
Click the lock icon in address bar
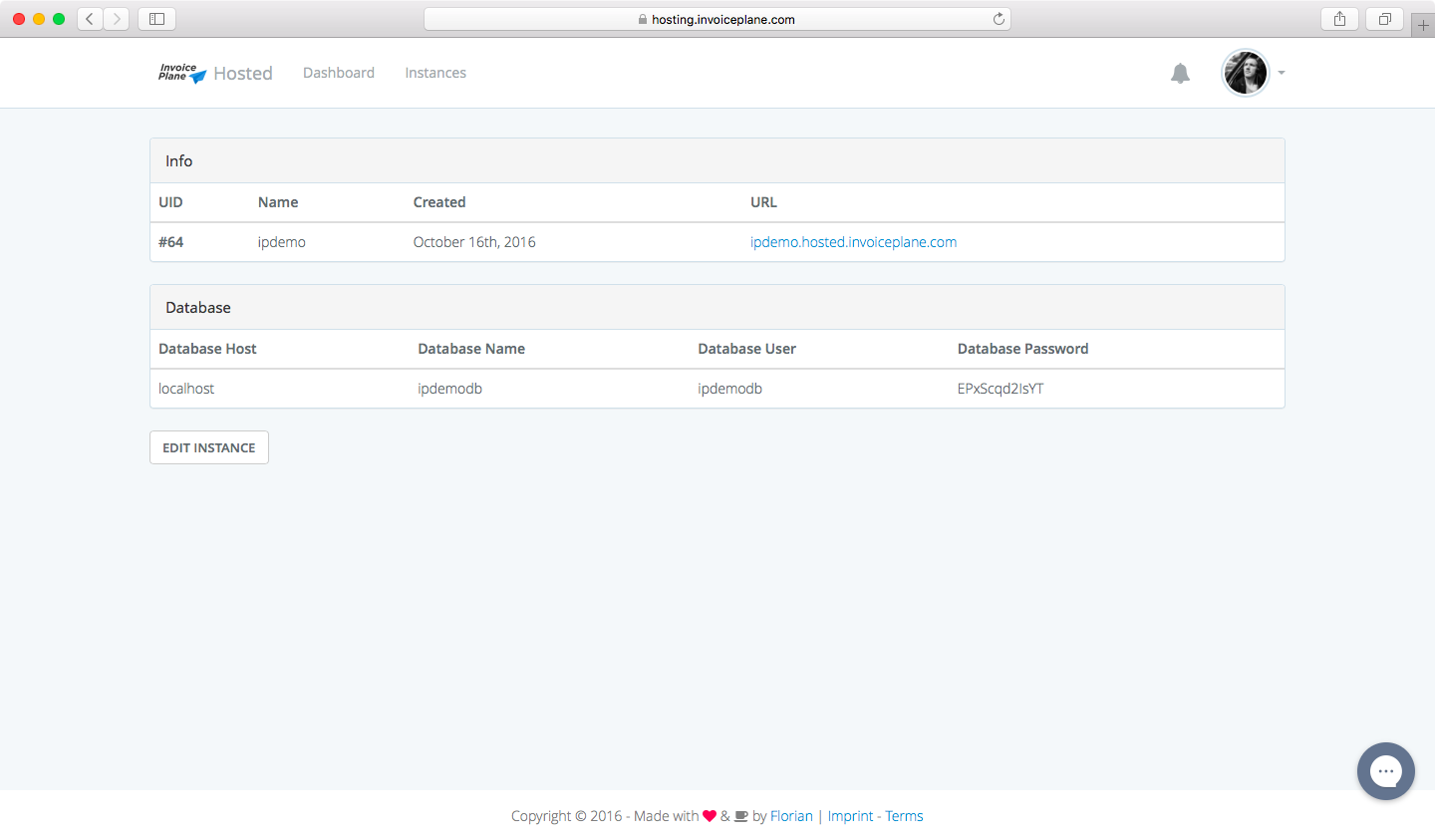click(x=643, y=19)
